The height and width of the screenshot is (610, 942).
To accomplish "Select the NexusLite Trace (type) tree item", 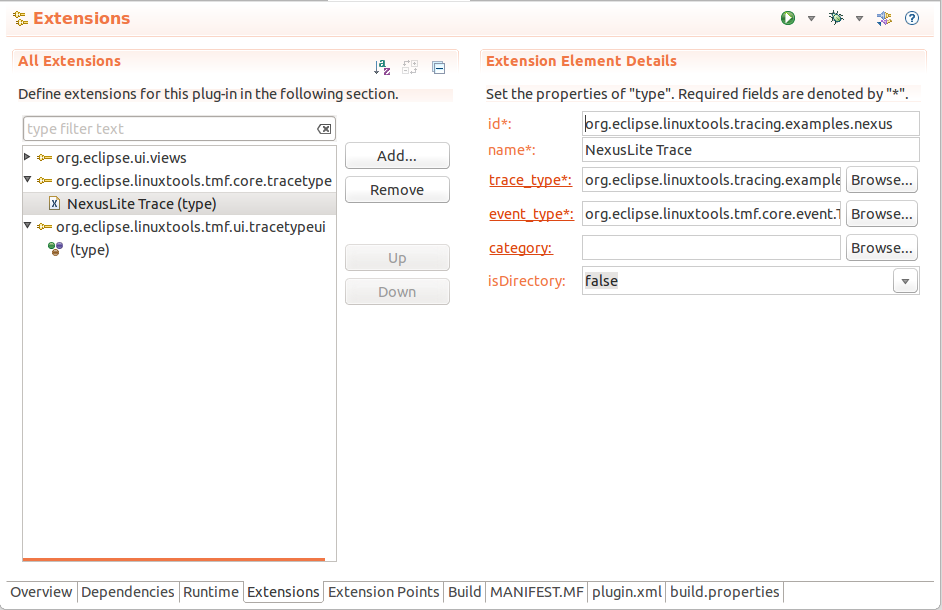I will click(141, 204).
